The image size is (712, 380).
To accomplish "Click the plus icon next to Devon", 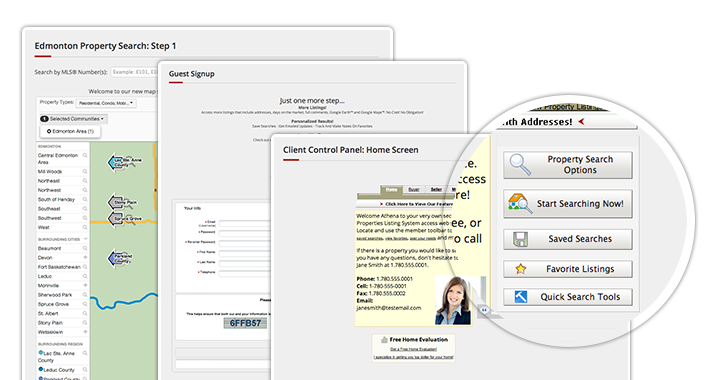I will point(85,257).
